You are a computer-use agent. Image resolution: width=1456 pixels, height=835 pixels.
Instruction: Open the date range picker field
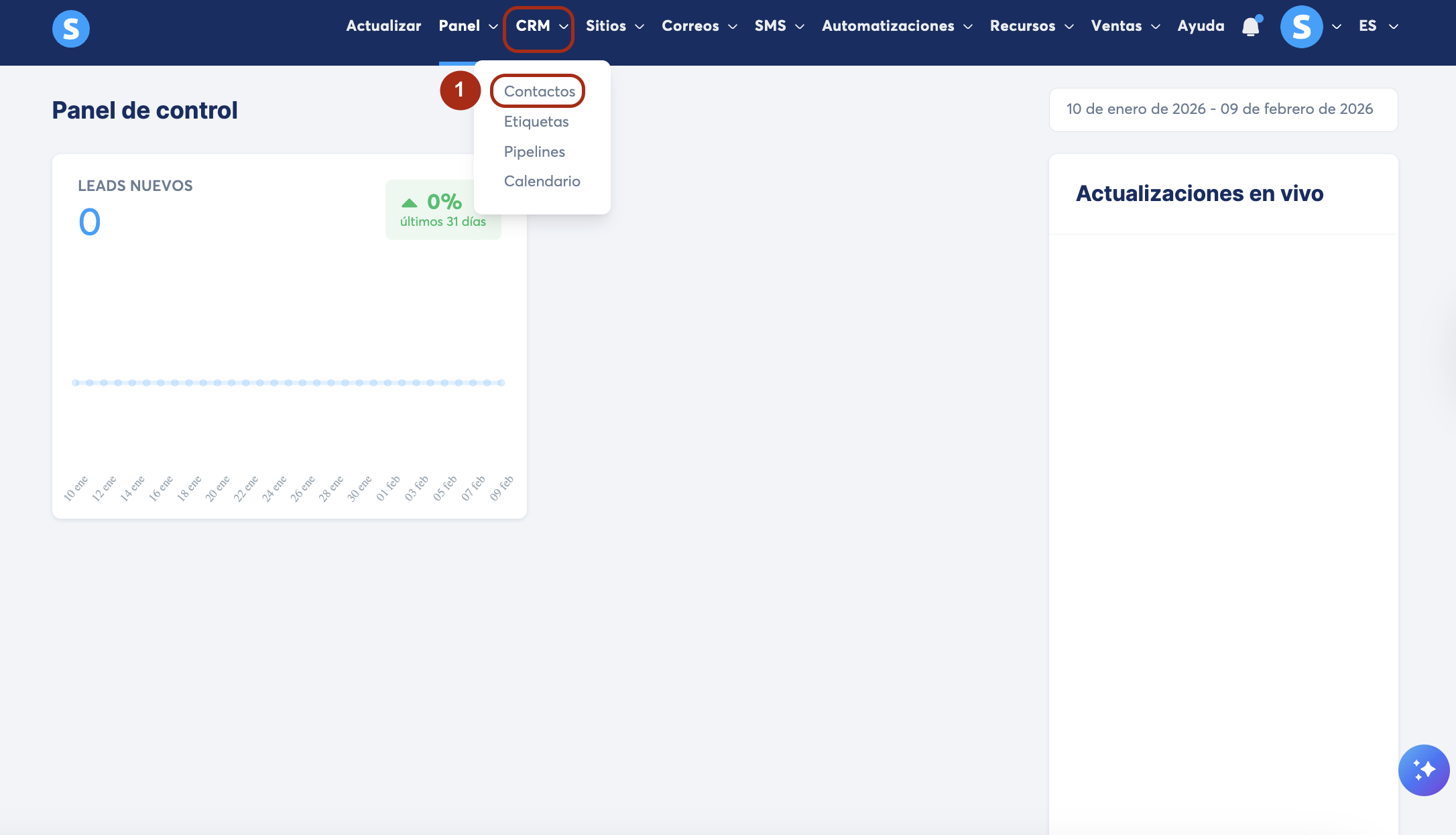click(x=1223, y=109)
